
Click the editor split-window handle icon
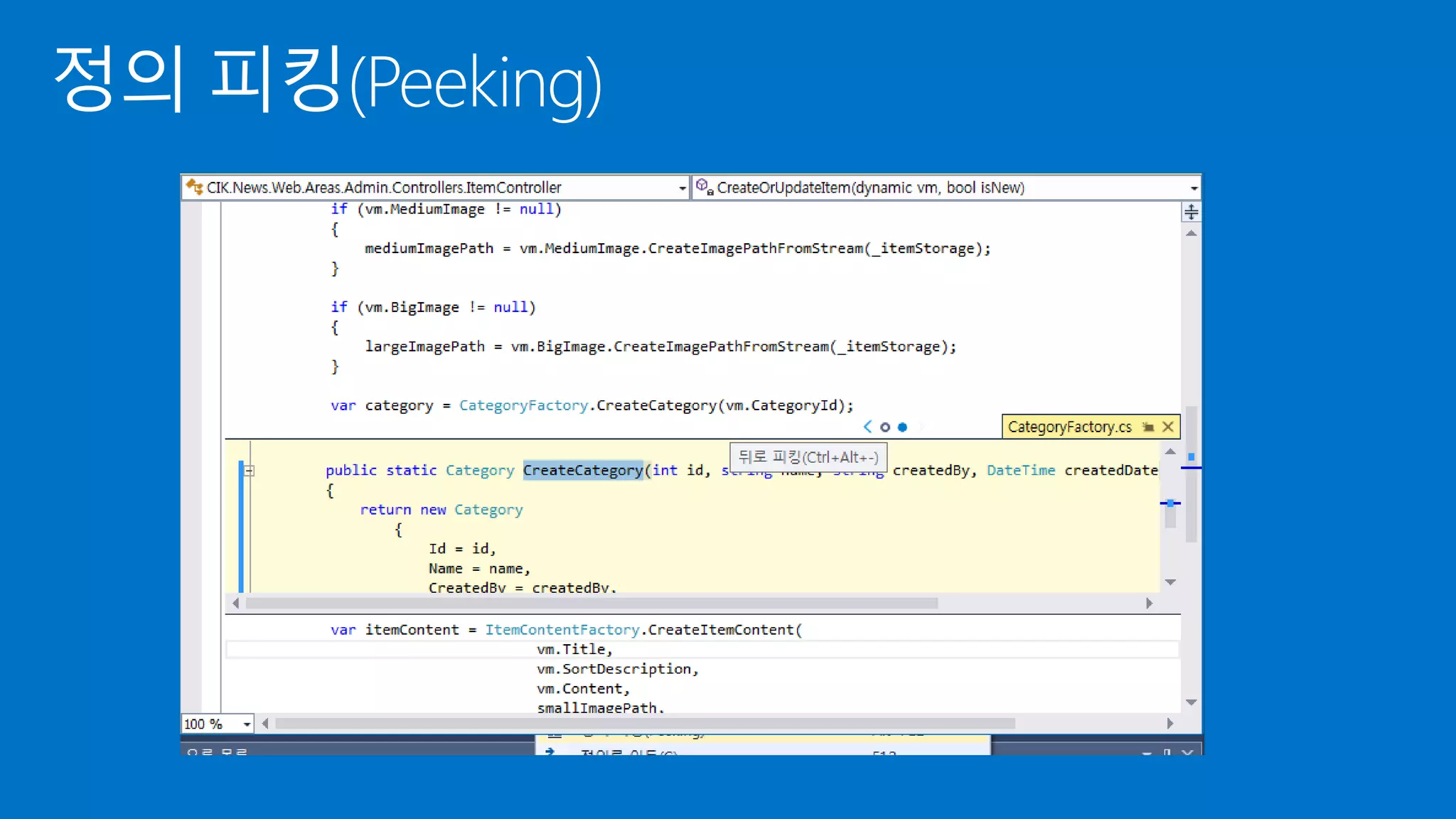pos(1191,212)
